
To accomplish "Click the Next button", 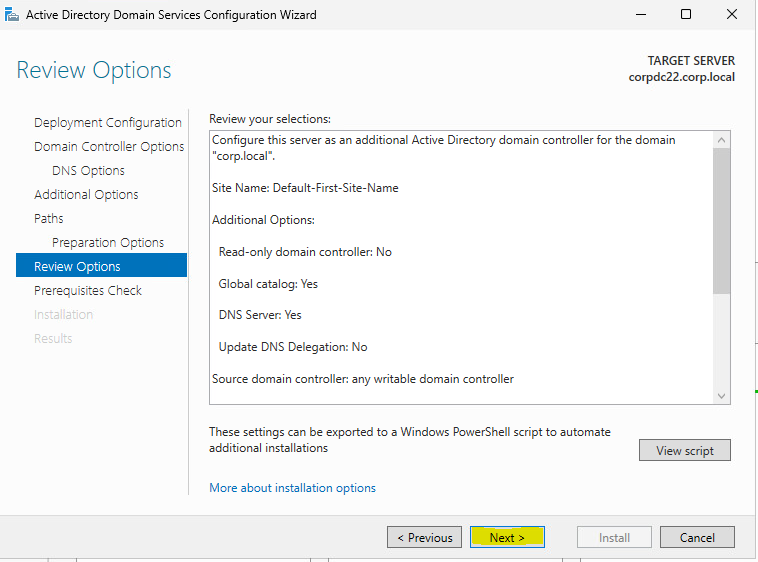I will (x=507, y=537).
